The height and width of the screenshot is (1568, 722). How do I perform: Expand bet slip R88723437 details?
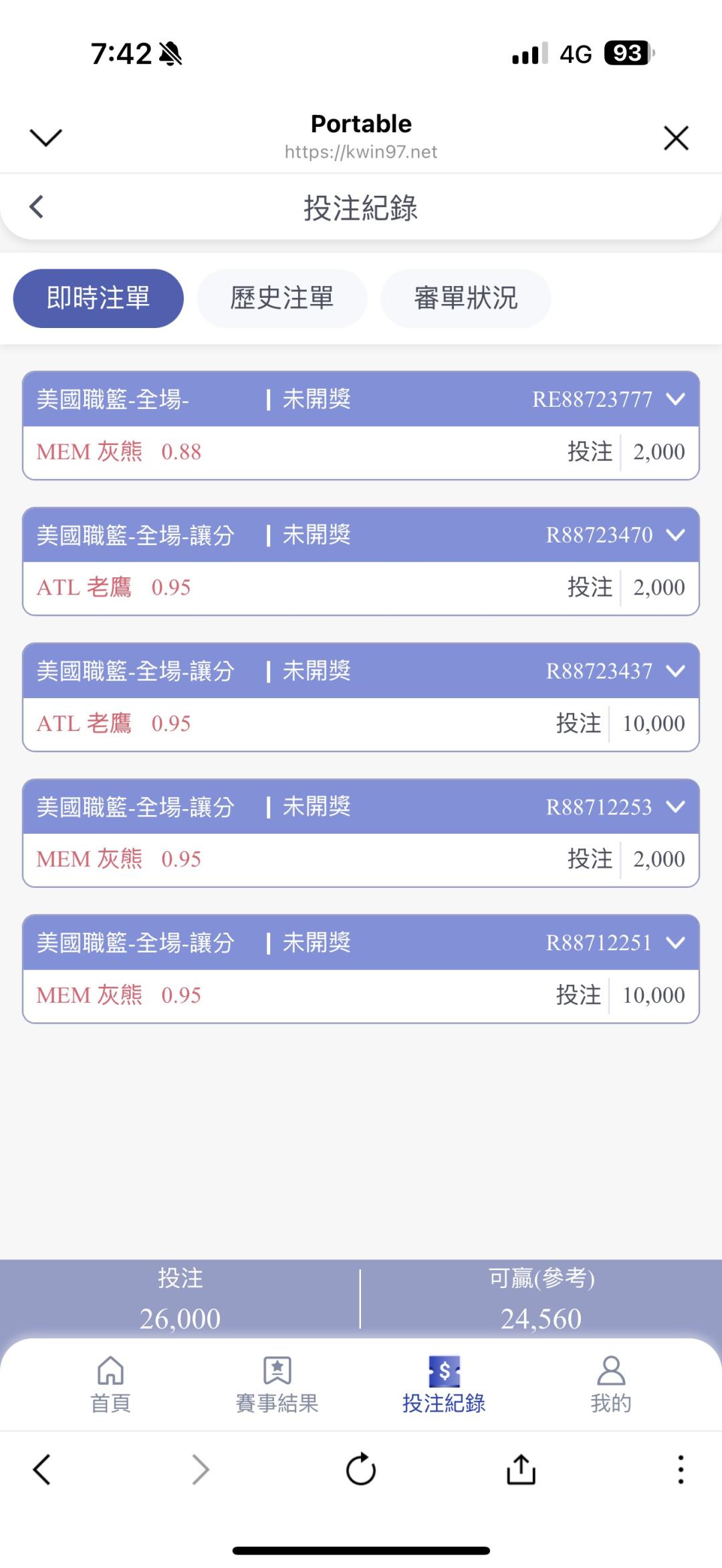coord(676,671)
